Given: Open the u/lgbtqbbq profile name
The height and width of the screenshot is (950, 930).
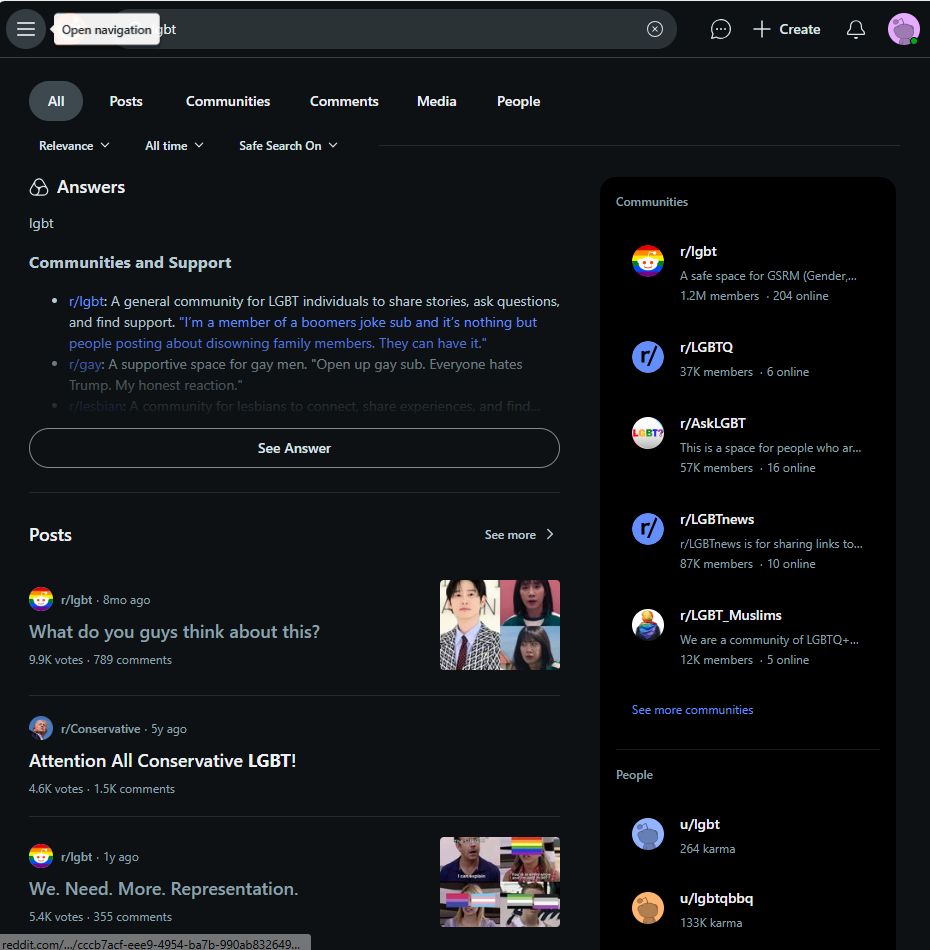Looking at the screenshot, I should tap(716, 899).
